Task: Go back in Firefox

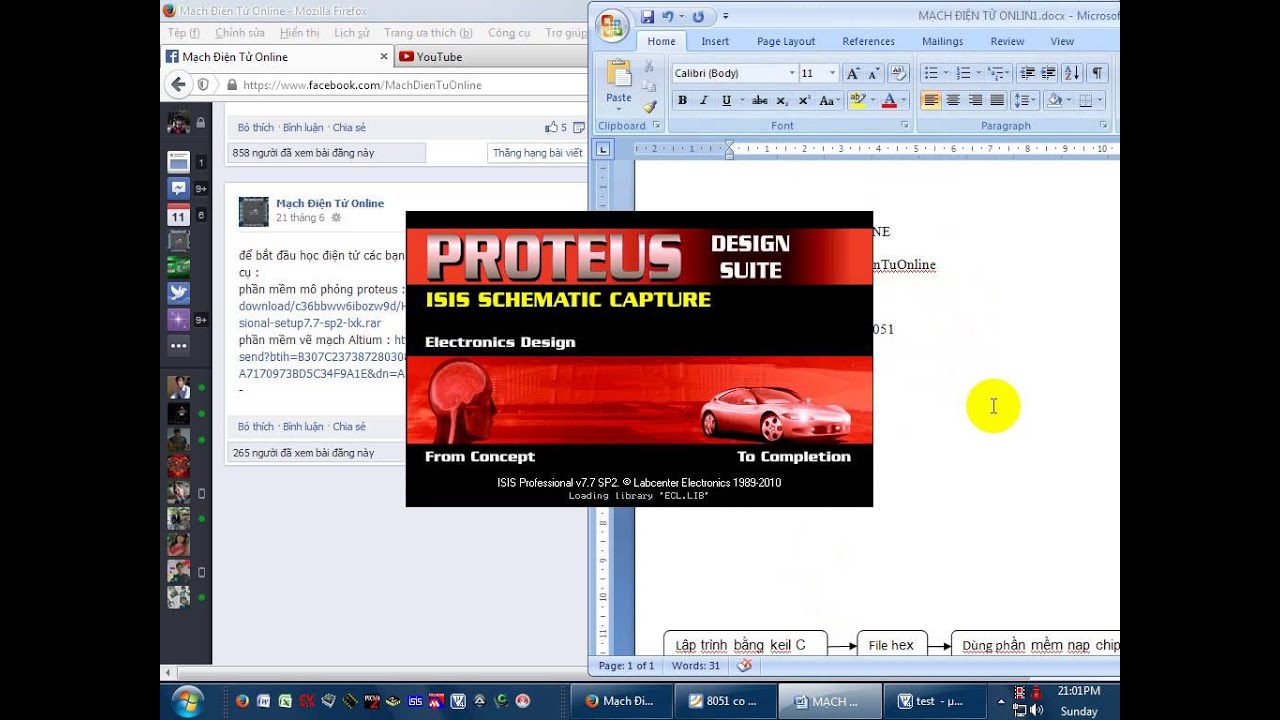Action: coord(178,85)
